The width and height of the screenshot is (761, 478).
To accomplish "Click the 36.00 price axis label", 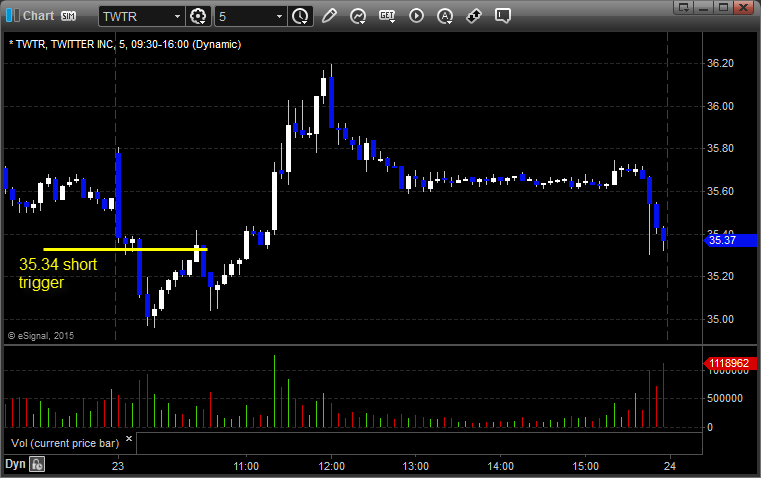I will 720,106.
